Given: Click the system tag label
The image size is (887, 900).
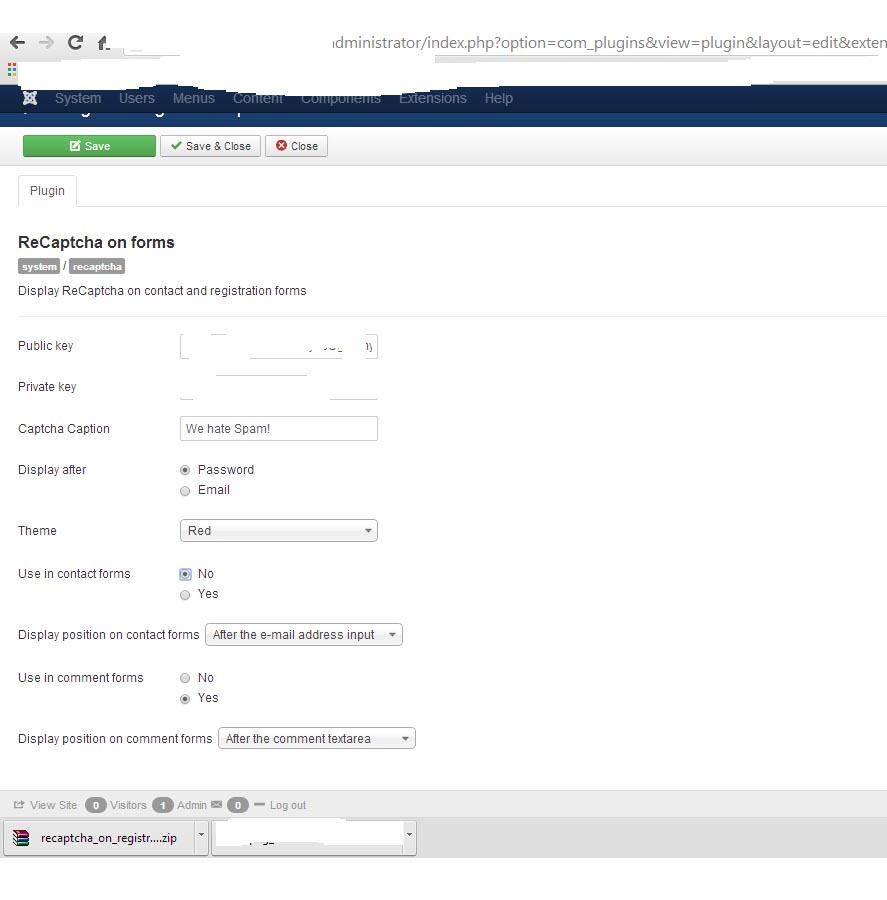Looking at the screenshot, I should coord(39,266).
